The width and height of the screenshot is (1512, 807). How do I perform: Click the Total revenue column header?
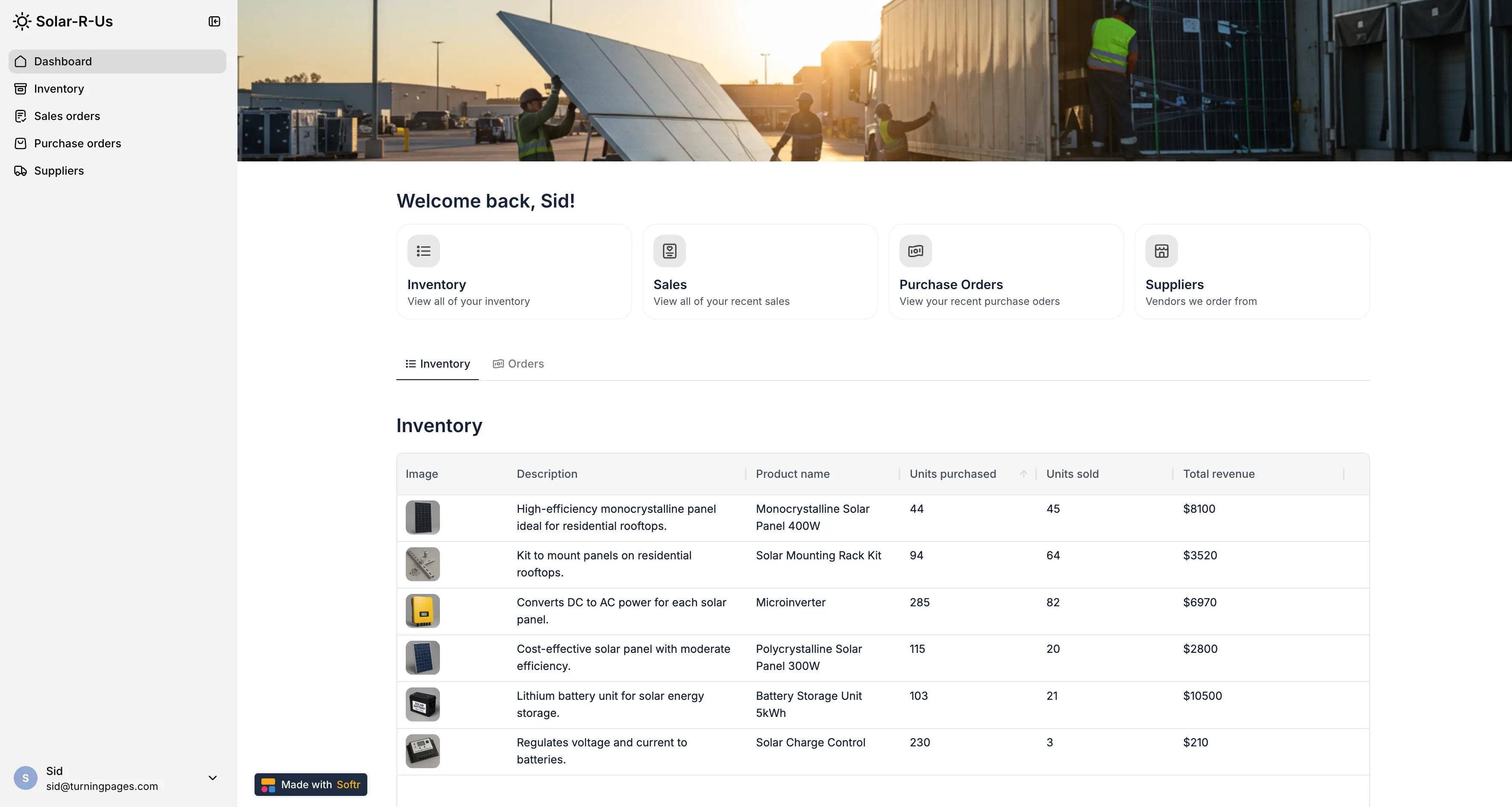[x=1219, y=474]
